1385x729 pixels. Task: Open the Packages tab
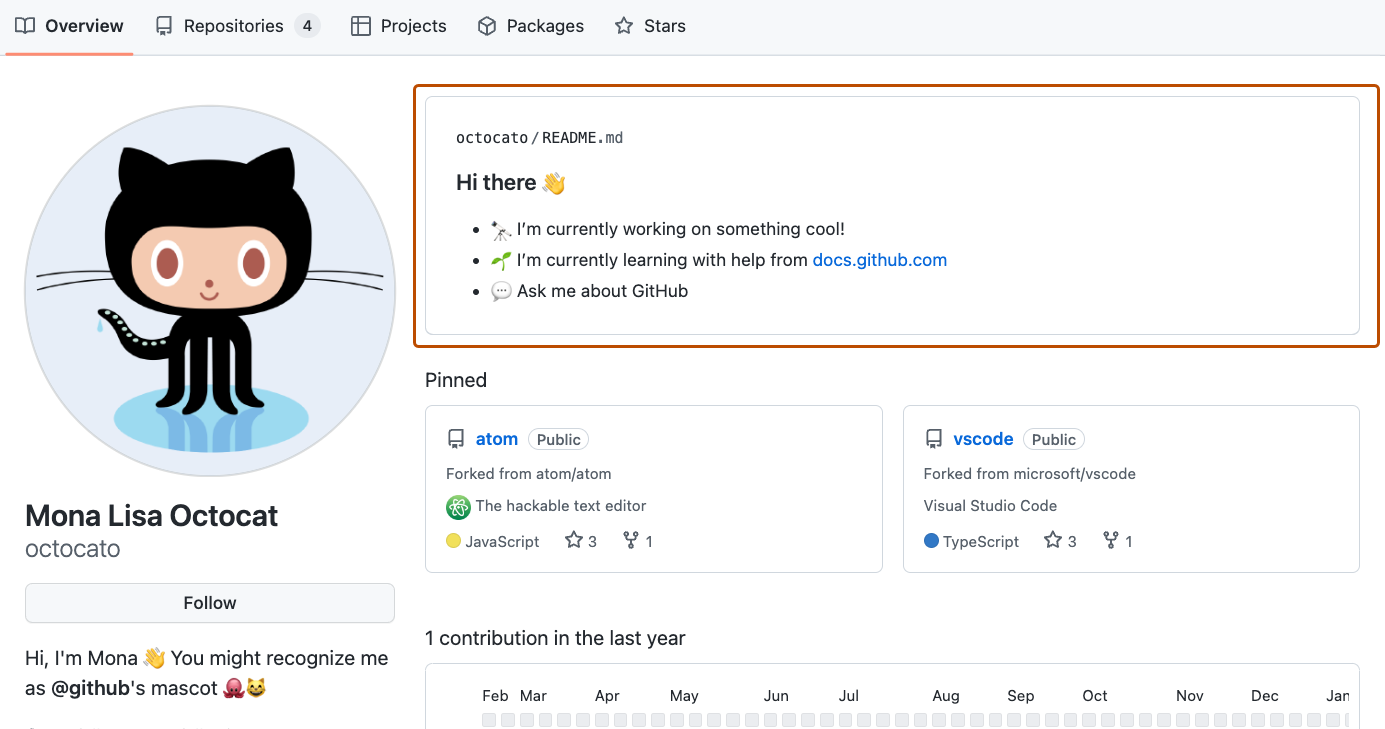coord(530,25)
